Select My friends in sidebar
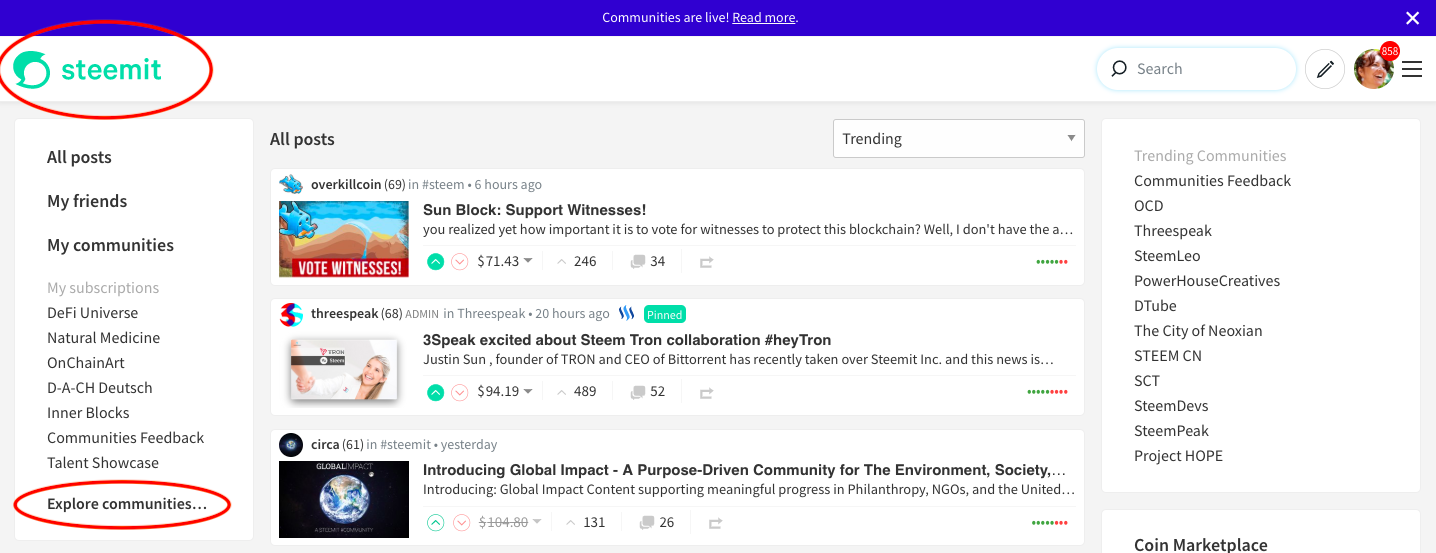 coord(87,201)
